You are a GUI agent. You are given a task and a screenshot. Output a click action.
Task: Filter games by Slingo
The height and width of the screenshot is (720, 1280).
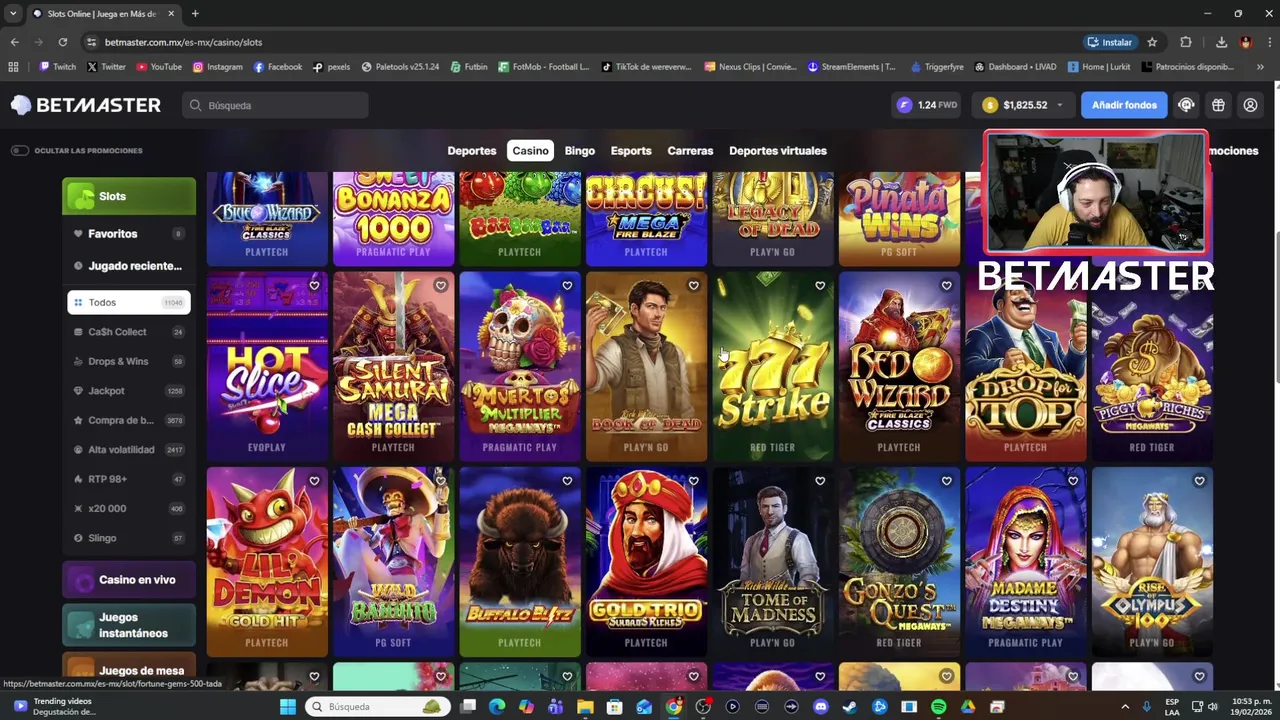pyautogui.click(x=129, y=538)
